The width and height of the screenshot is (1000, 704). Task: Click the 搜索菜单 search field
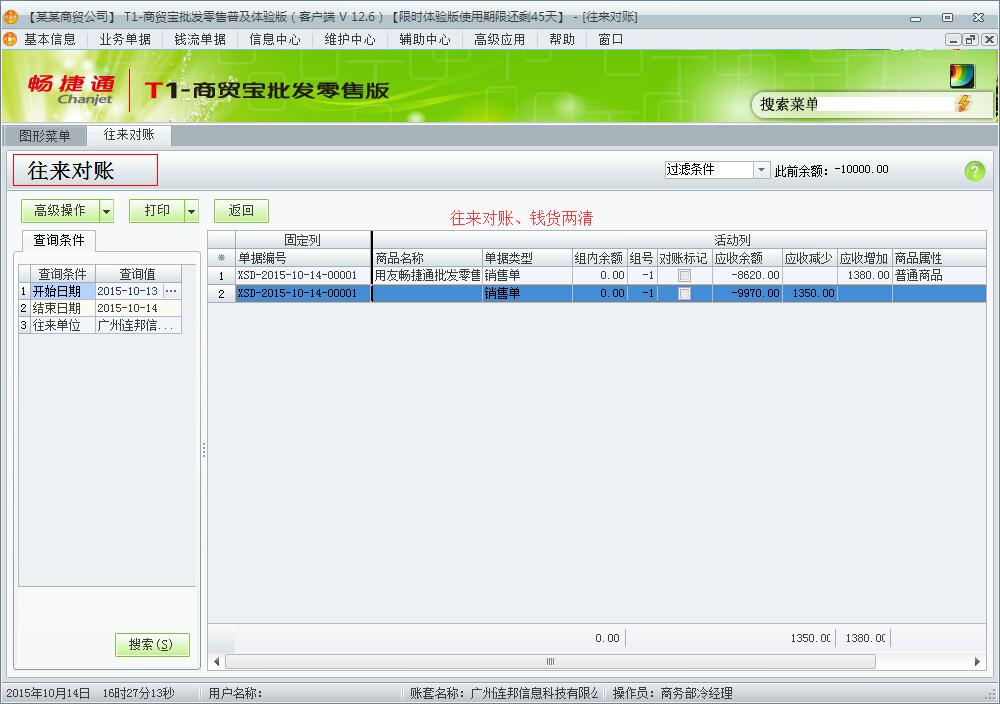tap(855, 104)
